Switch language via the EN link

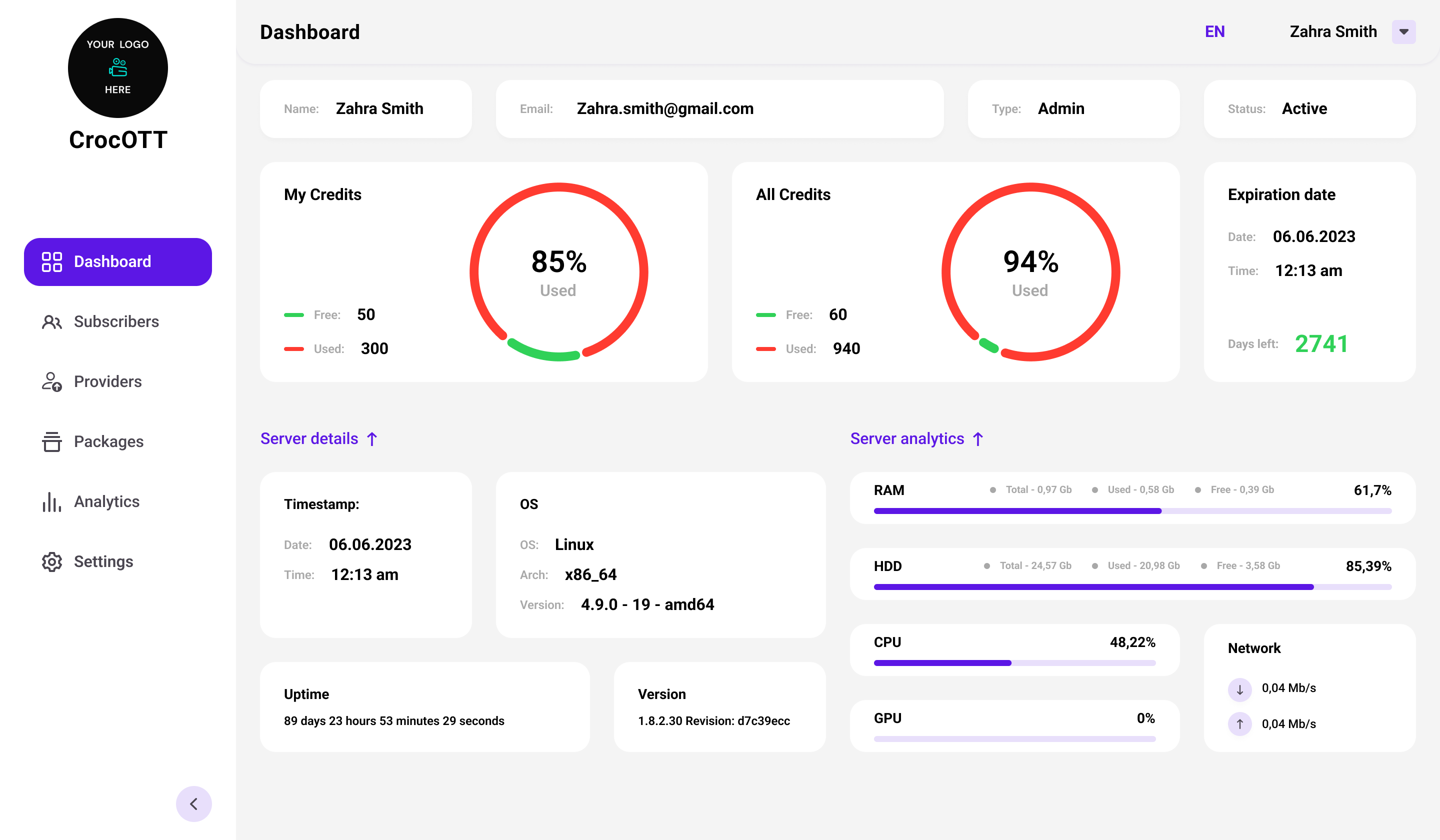click(x=1214, y=32)
